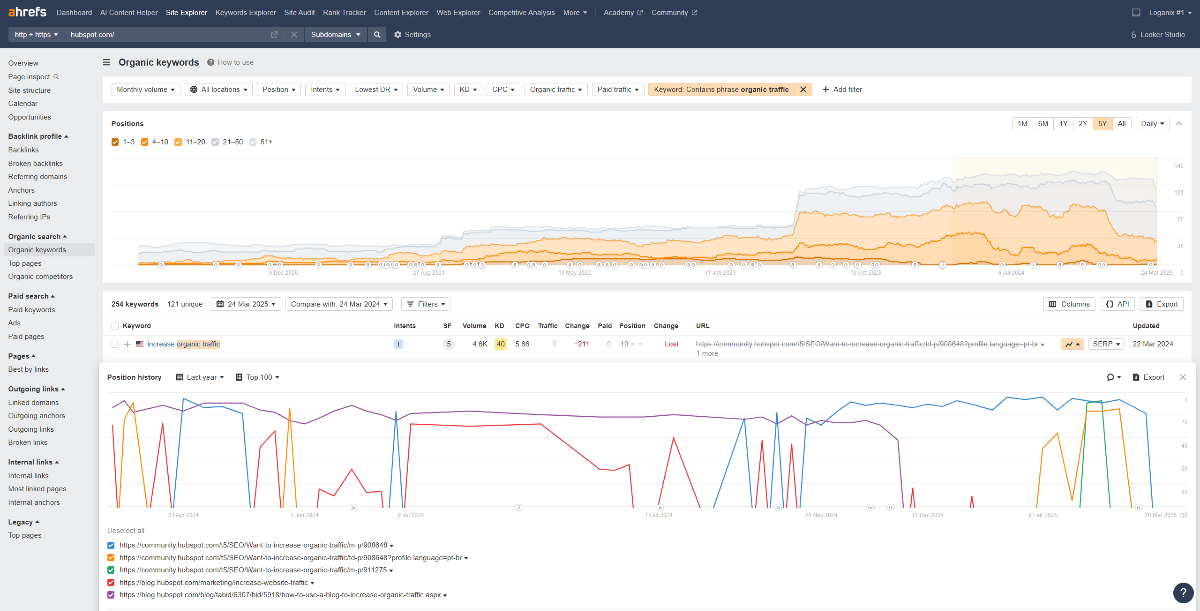Click Add filter plus button
The width and height of the screenshot is (1200, 611).
click(842, 89)
